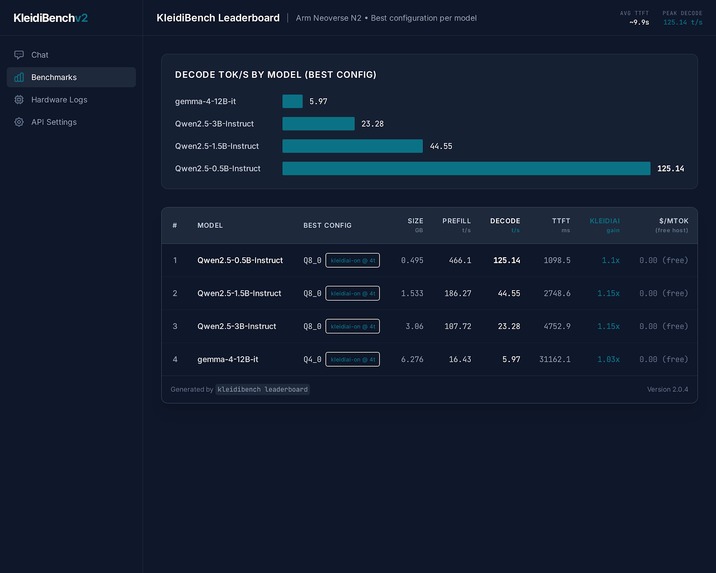Sort by $/MTOK column header
Image resolution: width=716 pixels, height=573 pixels.
tap(672, 225)
